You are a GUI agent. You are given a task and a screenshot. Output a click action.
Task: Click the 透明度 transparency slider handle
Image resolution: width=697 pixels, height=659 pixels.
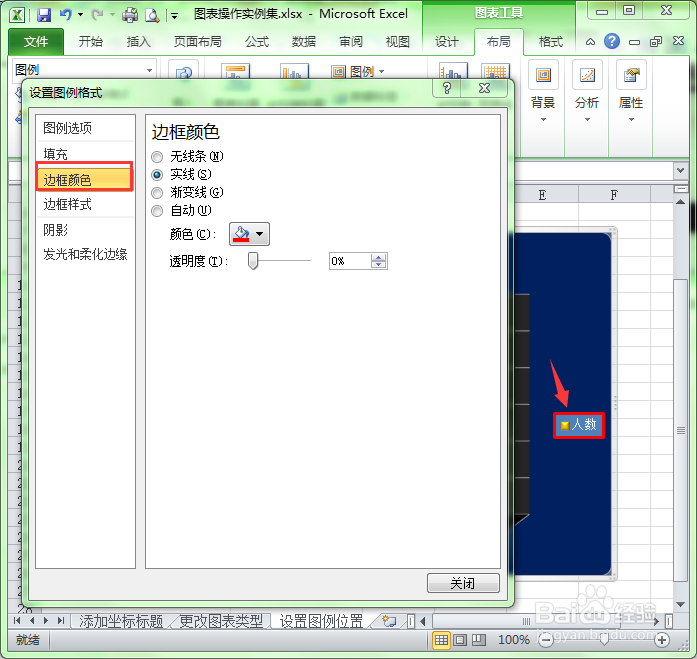tap(253, 261)
